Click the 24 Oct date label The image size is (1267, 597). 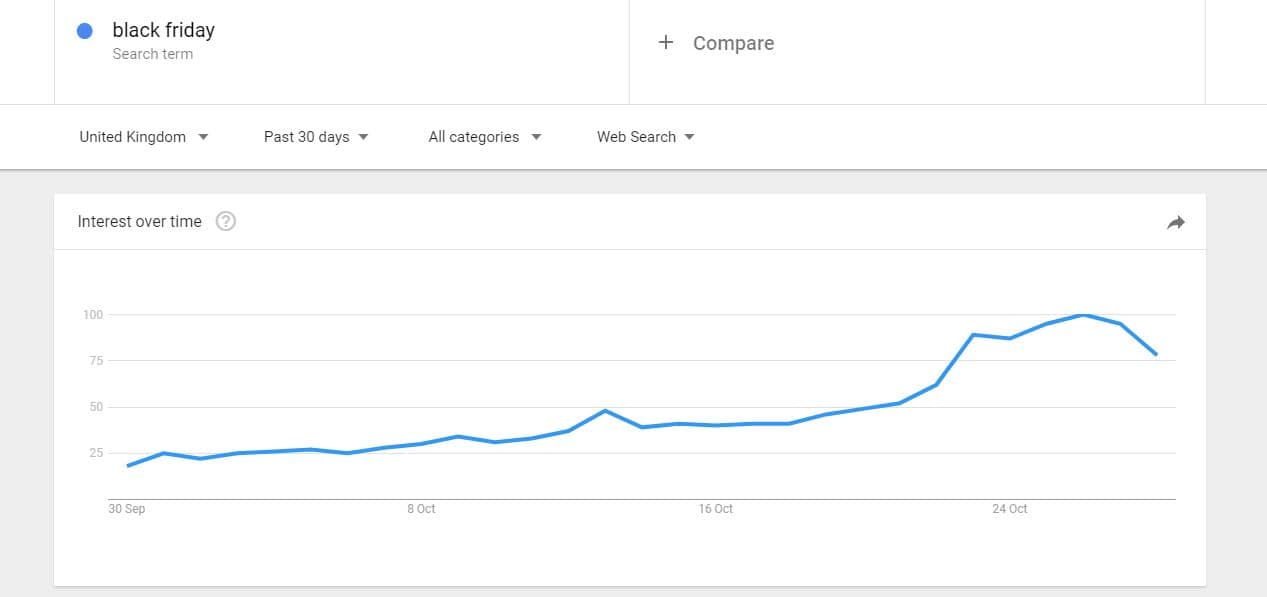[x=1010, y=509]
